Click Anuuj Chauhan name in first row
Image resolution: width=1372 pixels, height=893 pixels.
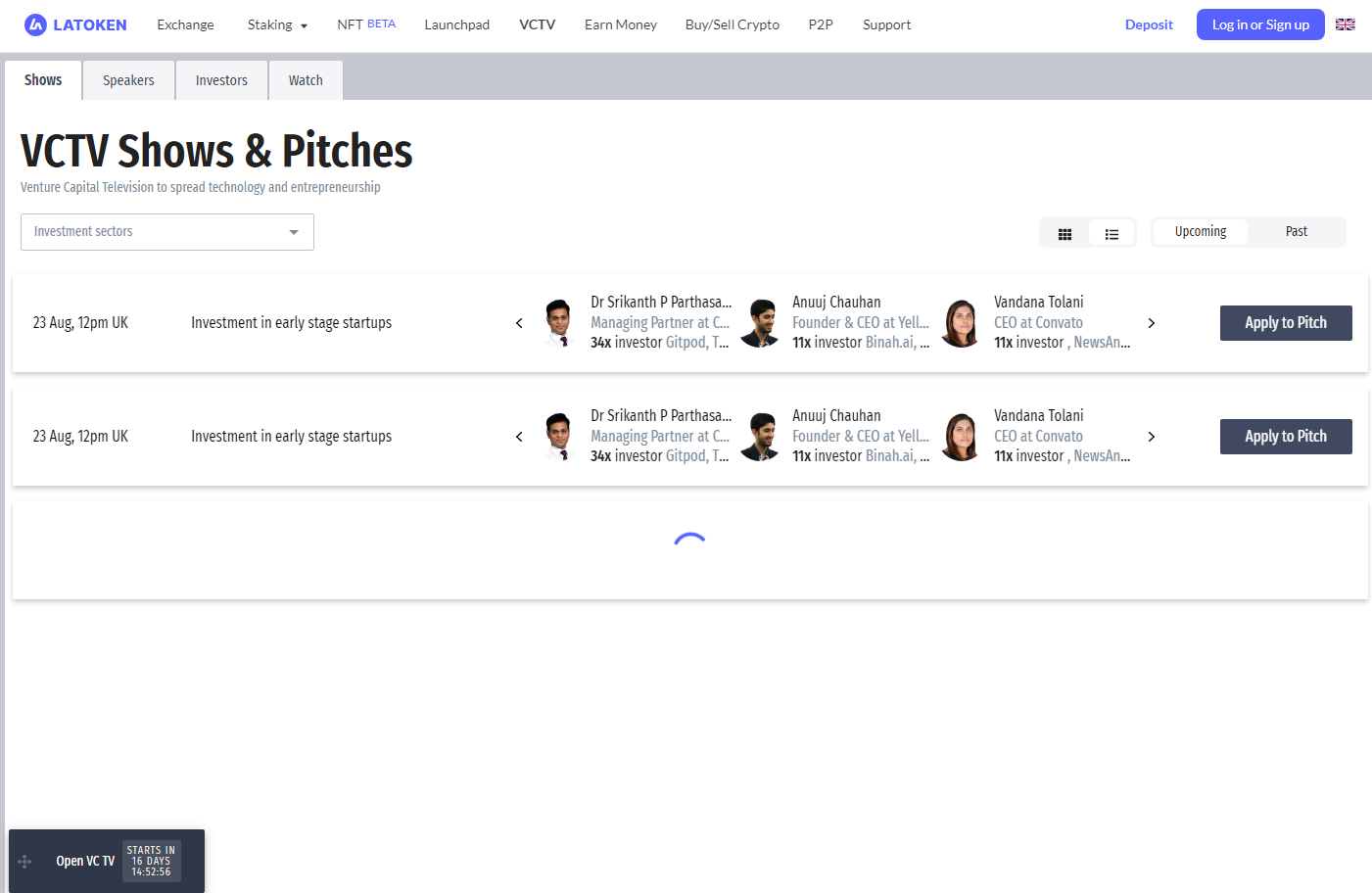[836, 303]
